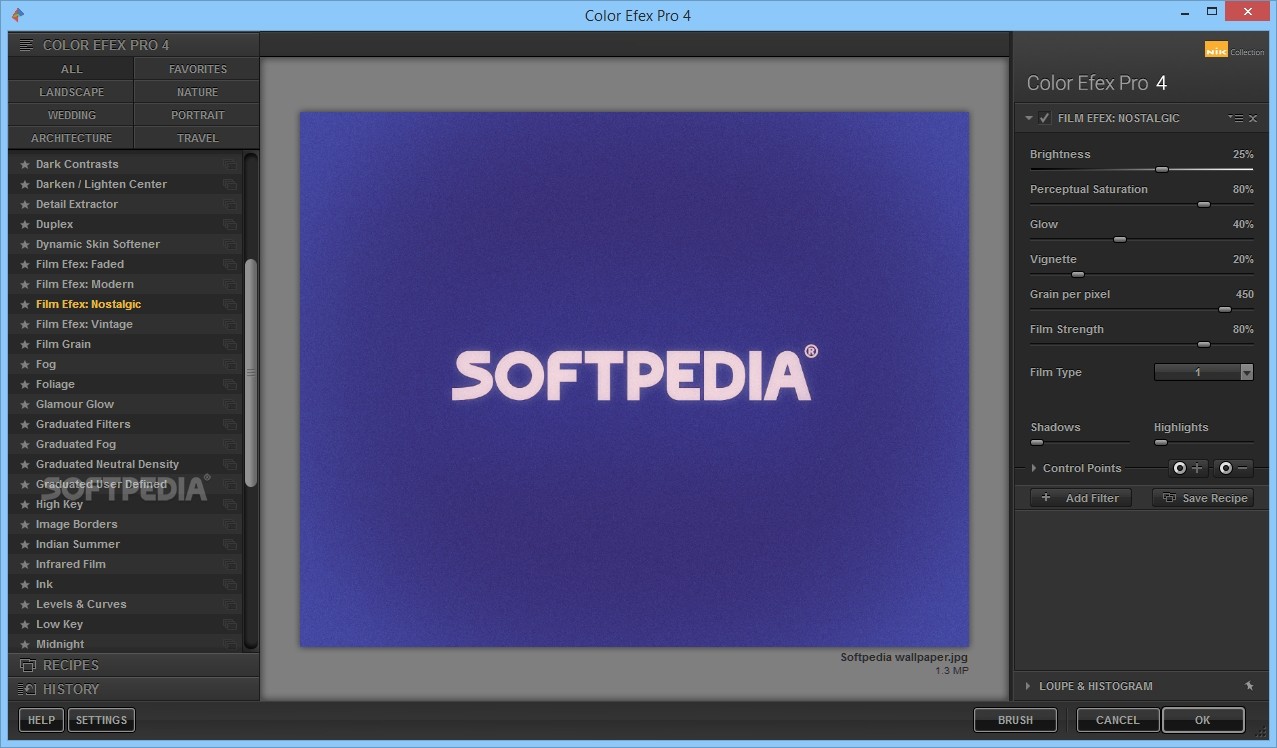Viewport: 1277px width, 748px height.
Task: Uncheck the Film Efex: Nostalgic filter checkbox
Action: [1044, 118]
